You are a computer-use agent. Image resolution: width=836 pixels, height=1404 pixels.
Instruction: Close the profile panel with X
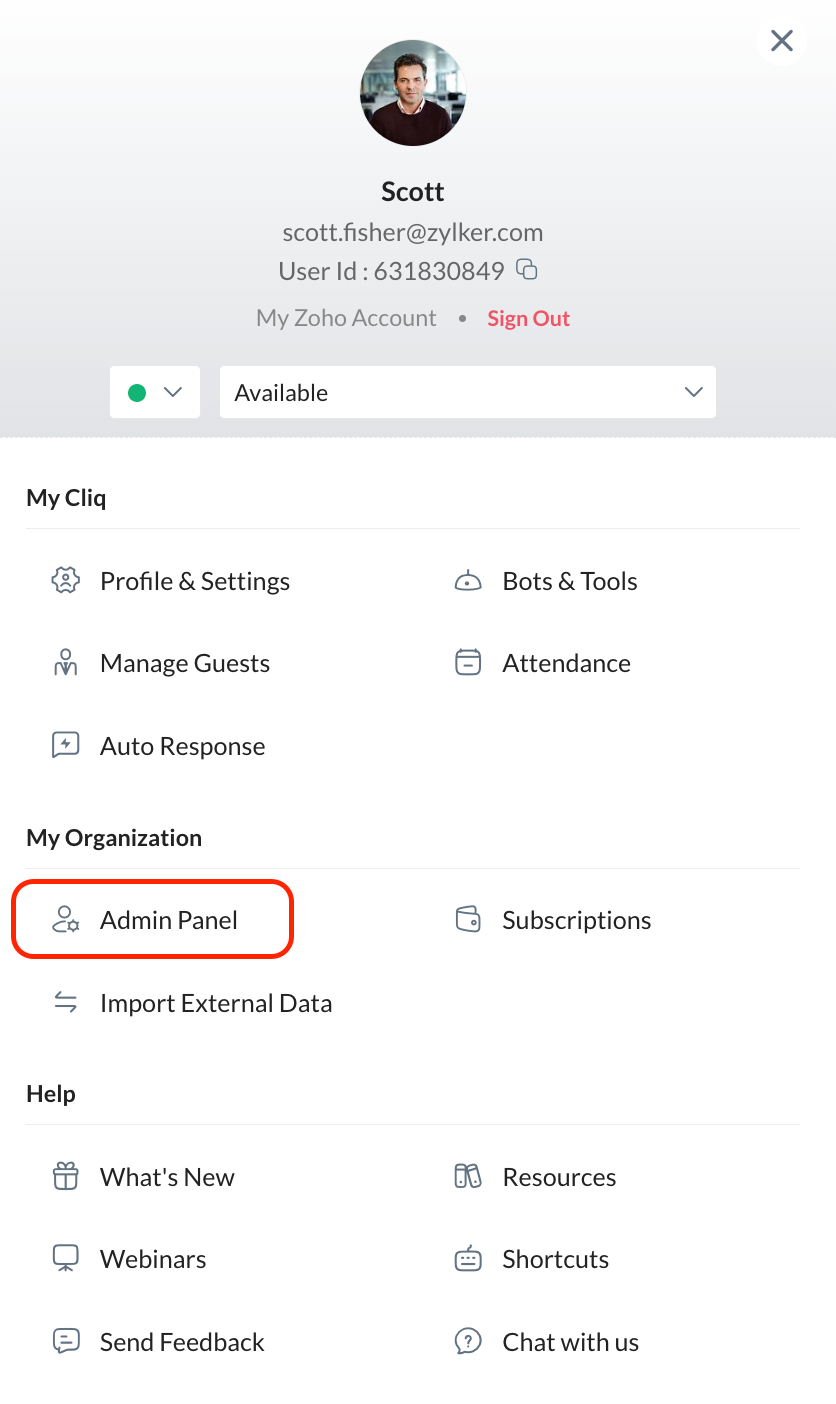click(x=782, y=41)
